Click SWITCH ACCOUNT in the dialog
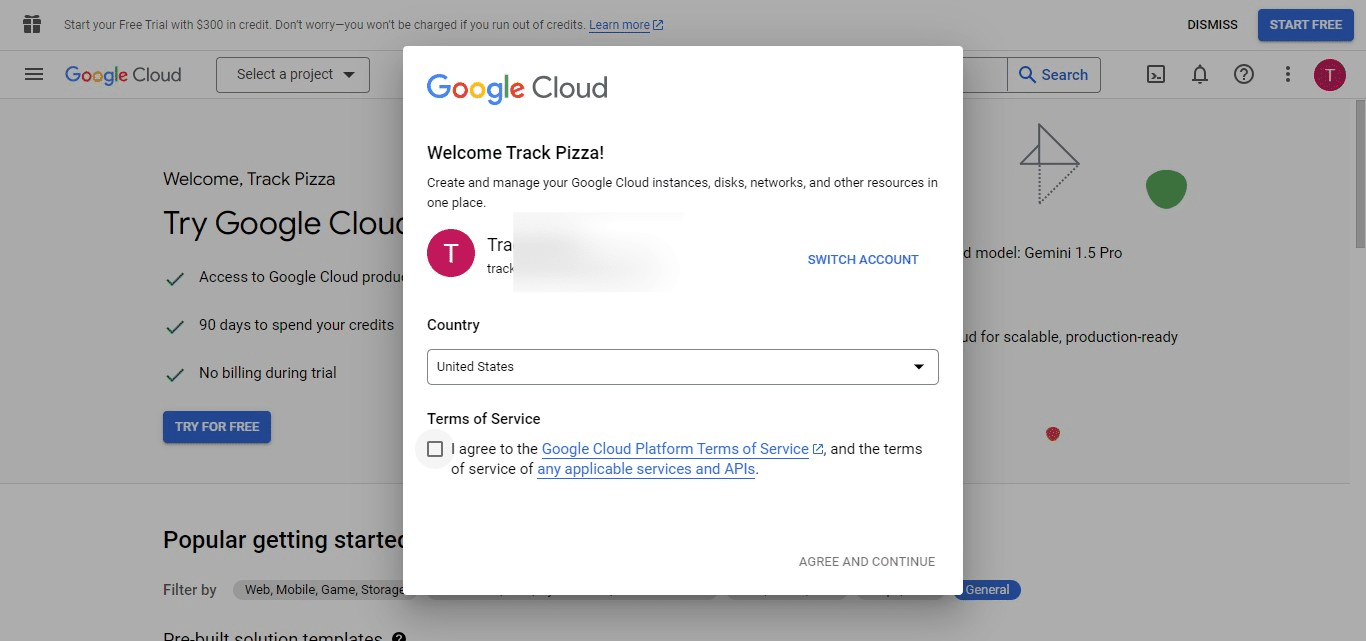1366x641 pixels. (862, 259)
